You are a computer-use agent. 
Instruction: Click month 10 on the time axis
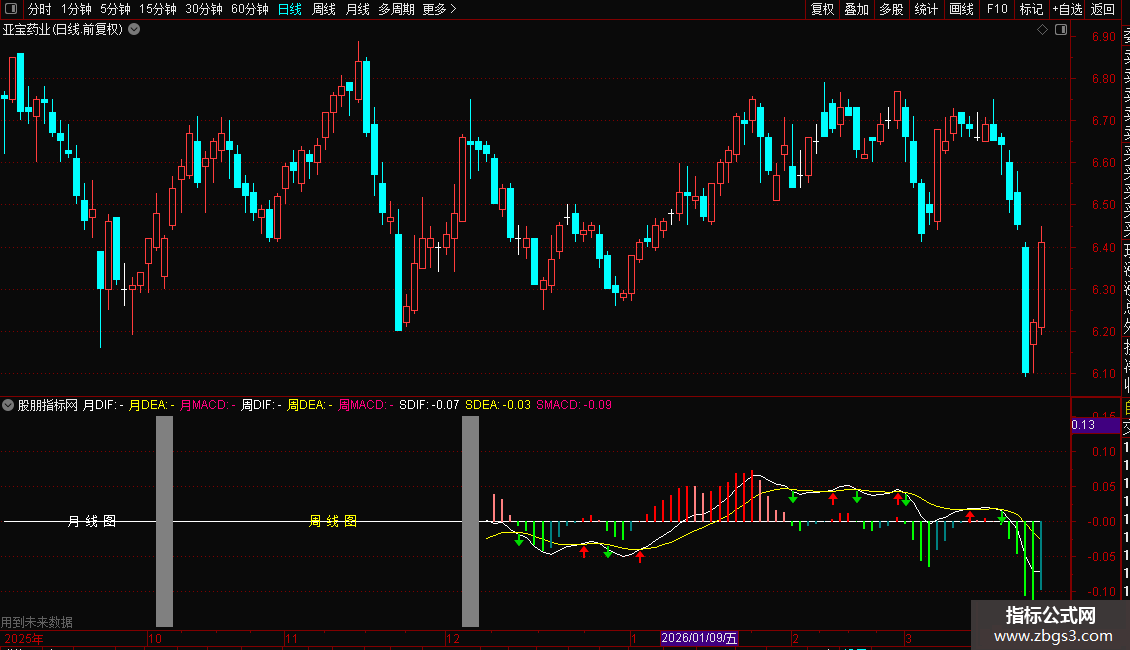(x=154, y=638)
